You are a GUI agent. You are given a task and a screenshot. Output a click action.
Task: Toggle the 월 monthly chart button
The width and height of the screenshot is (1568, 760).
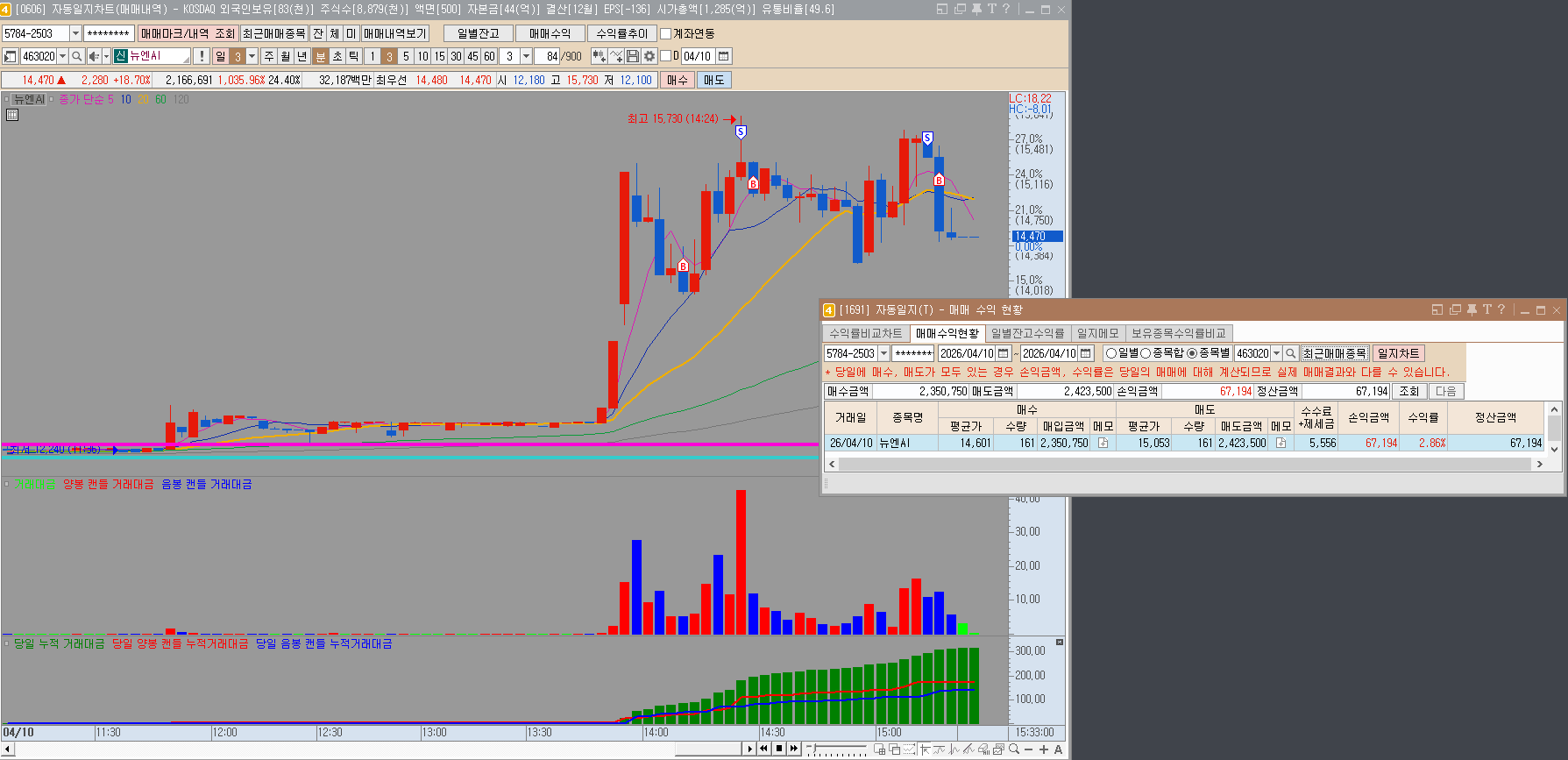point(285,56)
